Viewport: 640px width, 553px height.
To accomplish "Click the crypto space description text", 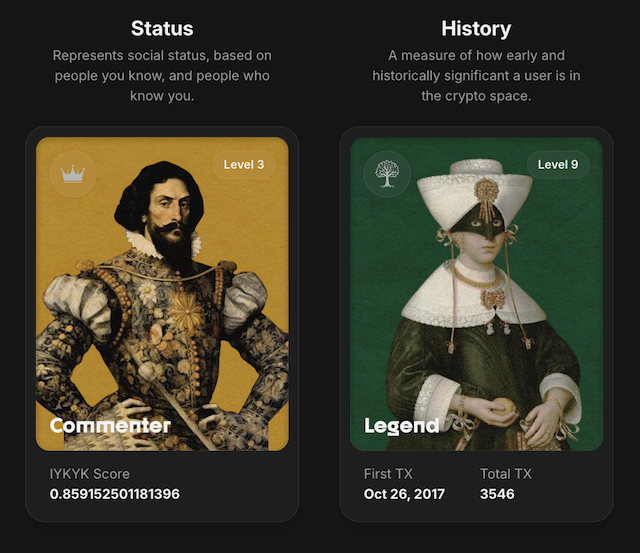I will click(476, 75).
